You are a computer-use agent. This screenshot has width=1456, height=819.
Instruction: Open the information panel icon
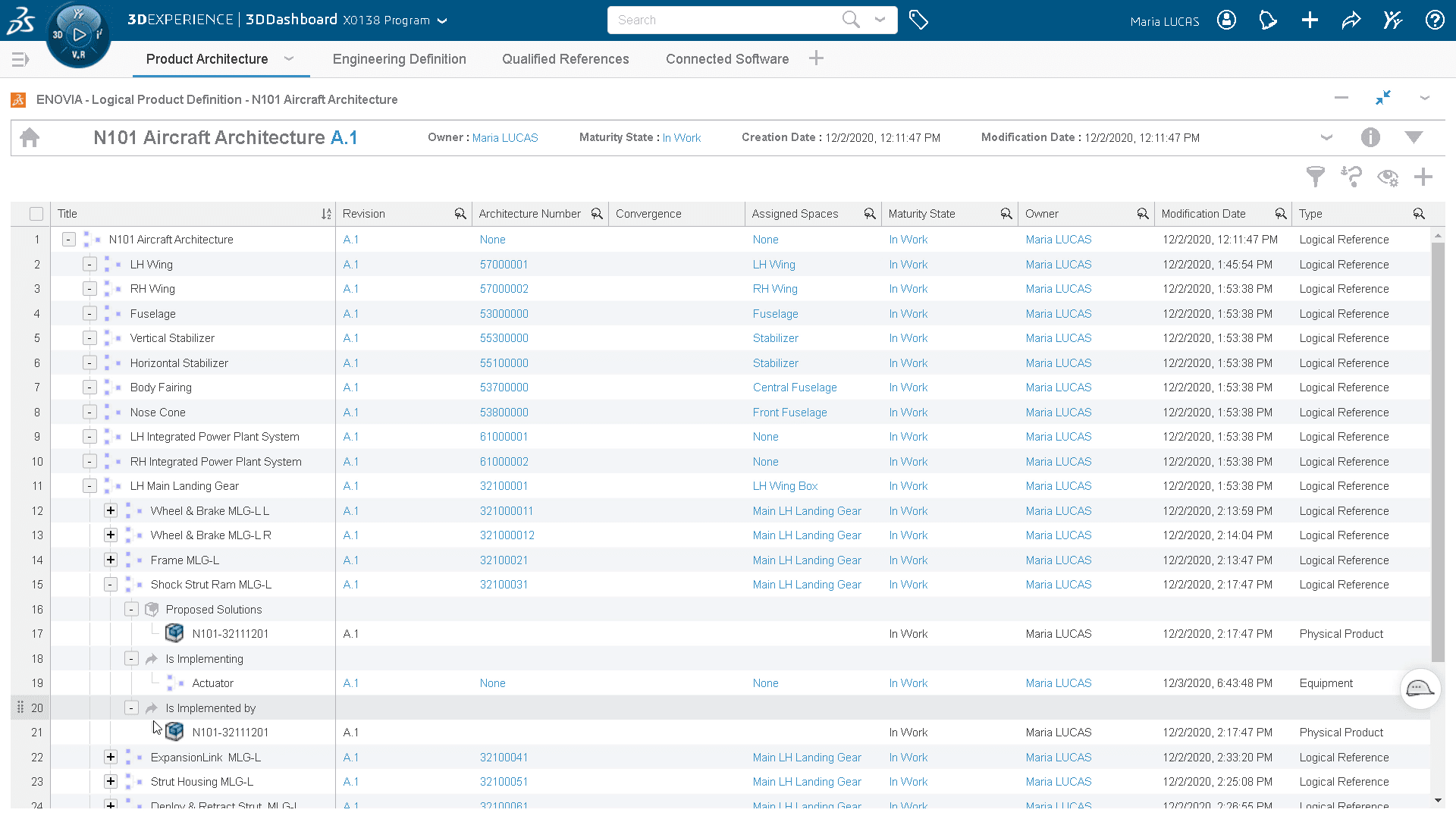pos(1370,137)
